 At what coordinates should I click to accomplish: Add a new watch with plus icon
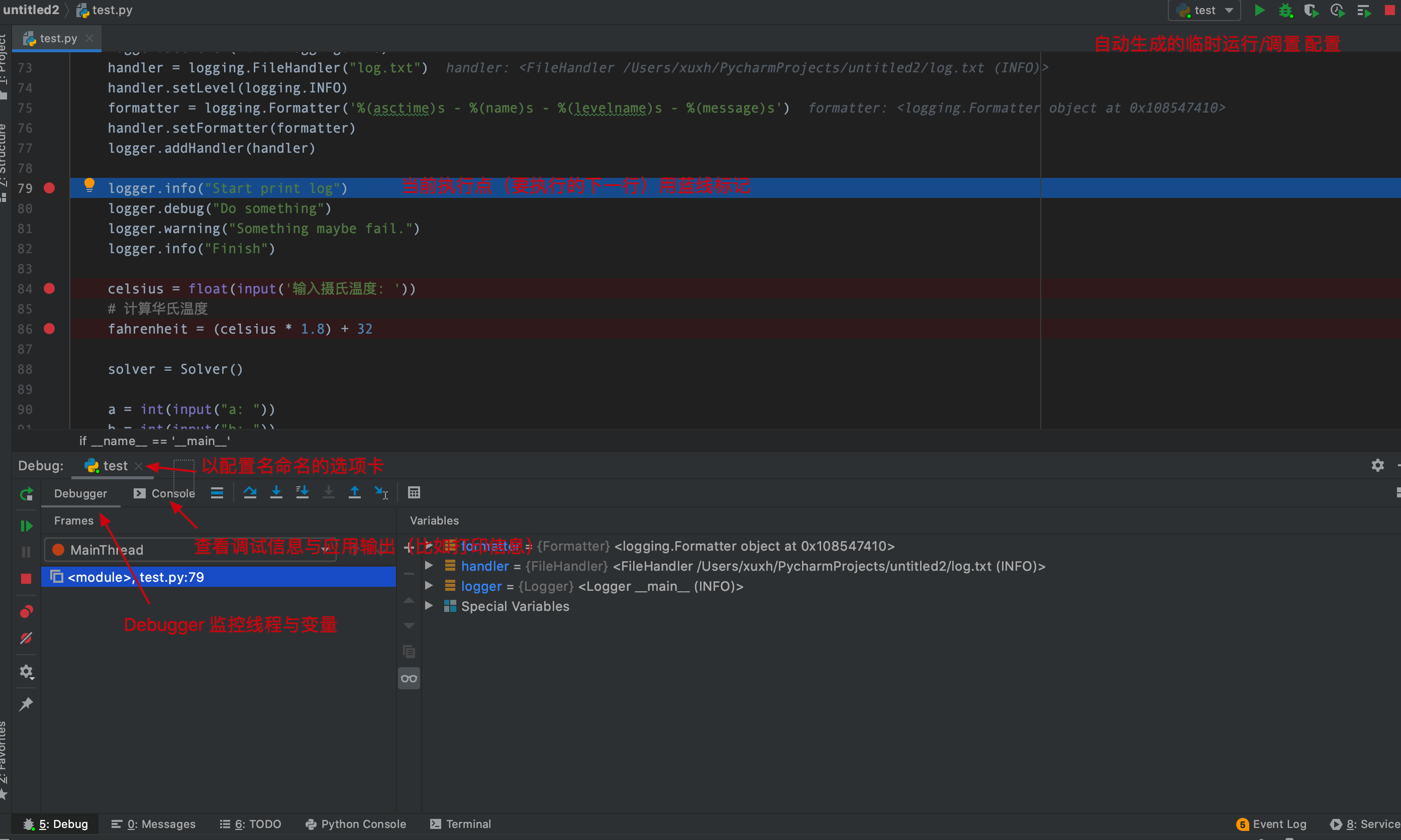point(409,547)
